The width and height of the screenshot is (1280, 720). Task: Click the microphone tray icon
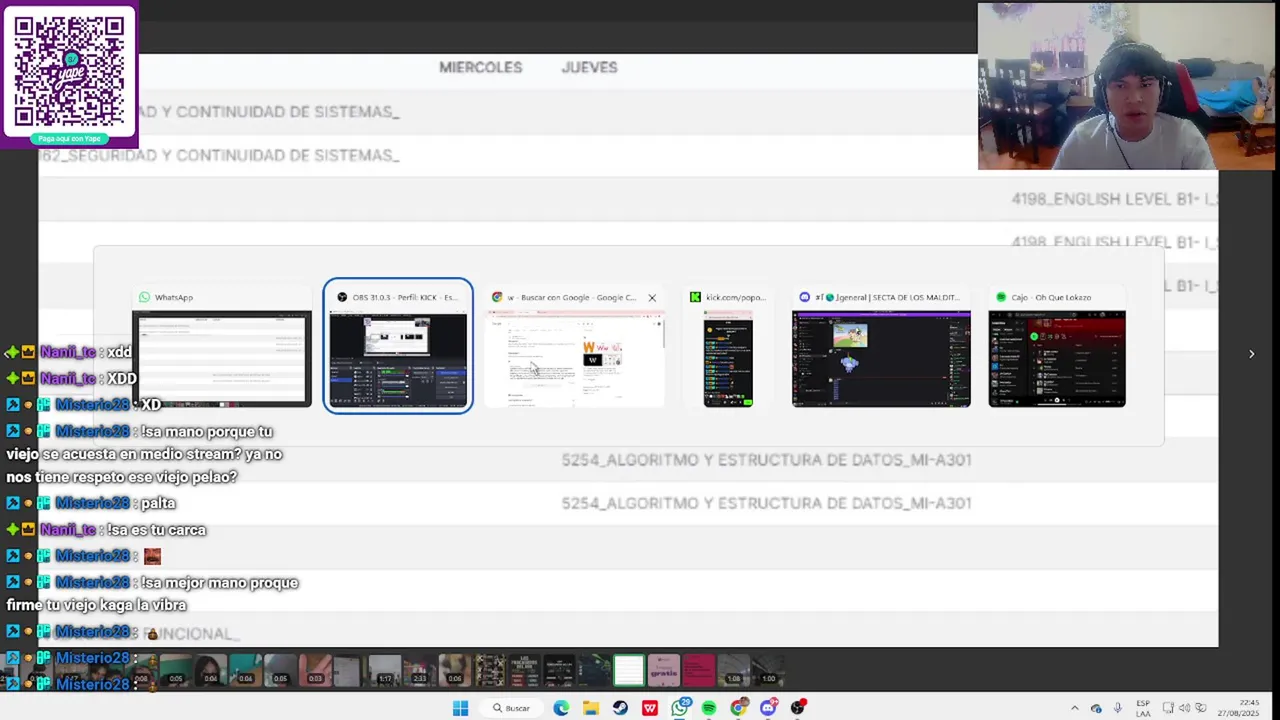pyautogui.click(x=1118, y=708)
